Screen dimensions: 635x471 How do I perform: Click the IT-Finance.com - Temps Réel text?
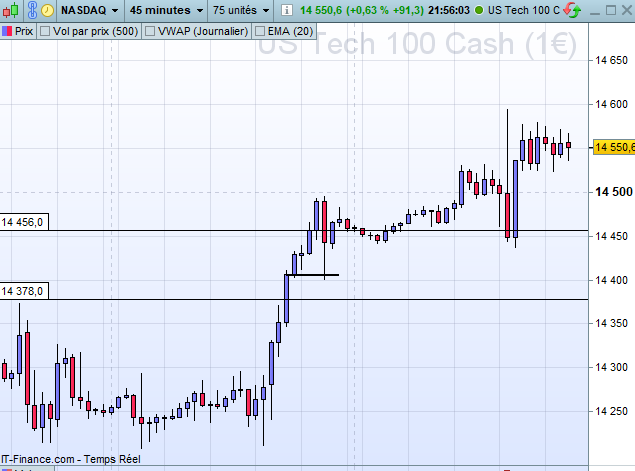click(70, 459)
